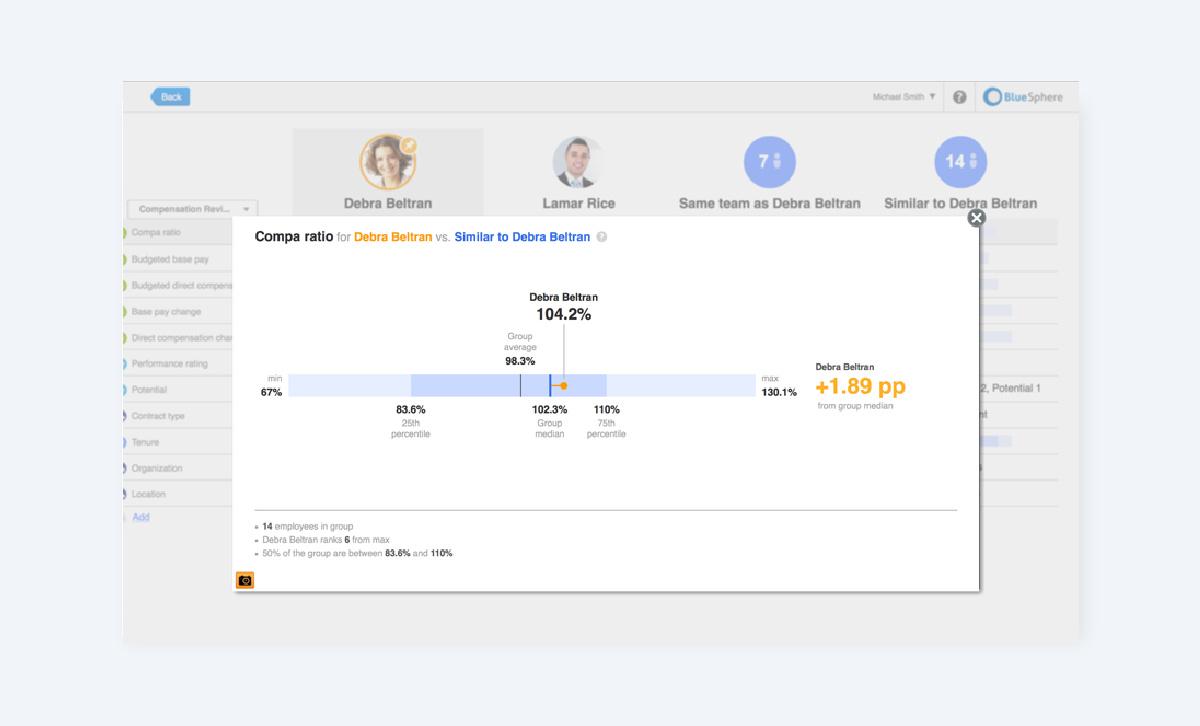Close the compa ratio popup
The image size is (1200, 726).
point(977,218)
